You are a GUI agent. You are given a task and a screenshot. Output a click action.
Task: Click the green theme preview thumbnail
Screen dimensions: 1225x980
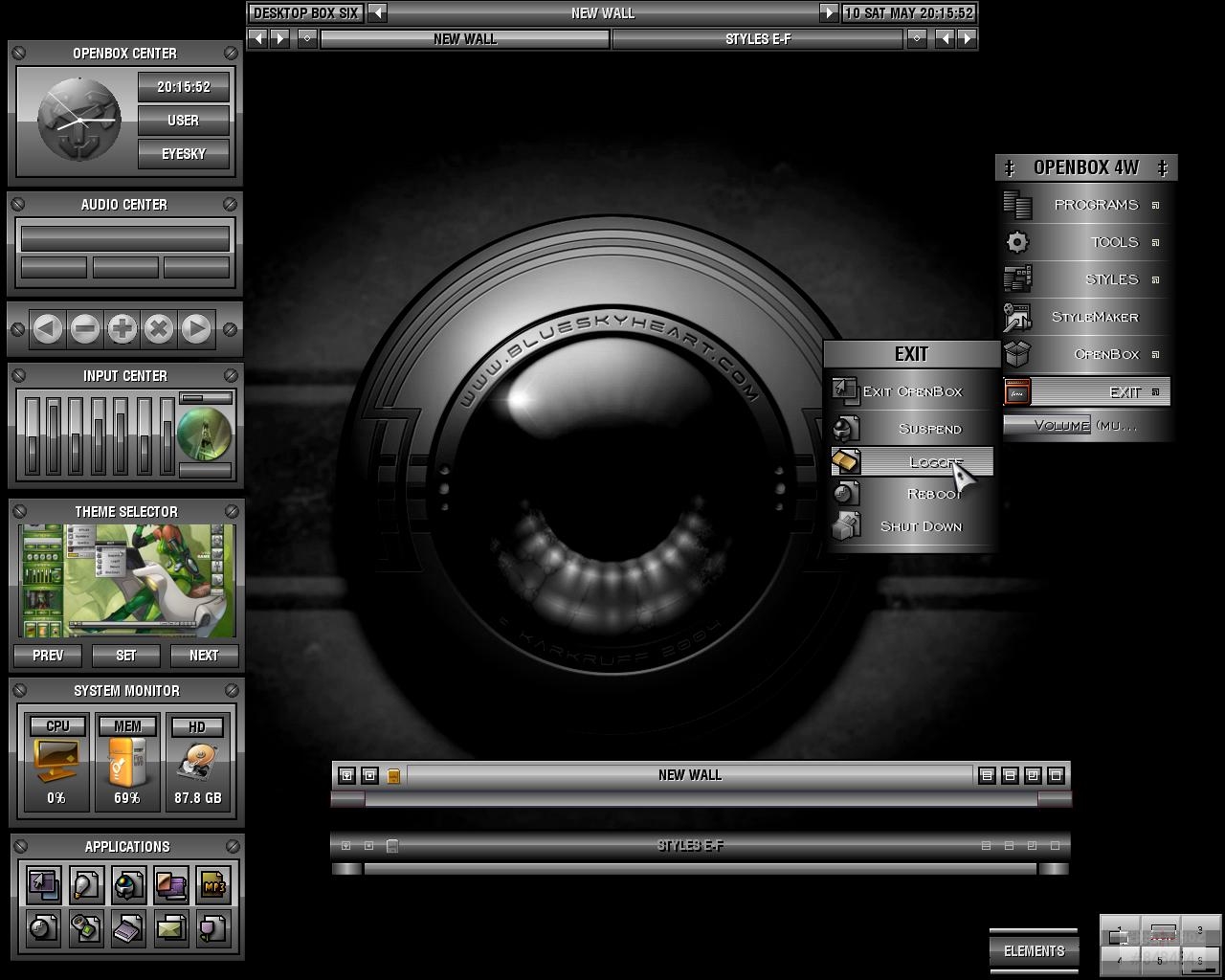[x=127, y=581]
